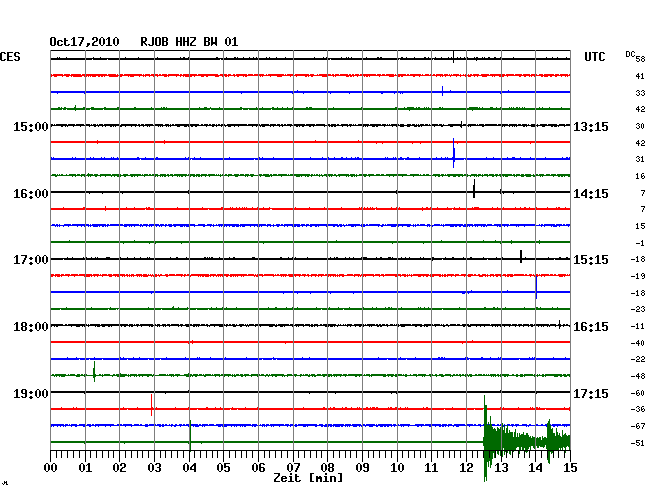Select the 16:00 local time label
The image size is (650, 494).
point(31,194)
